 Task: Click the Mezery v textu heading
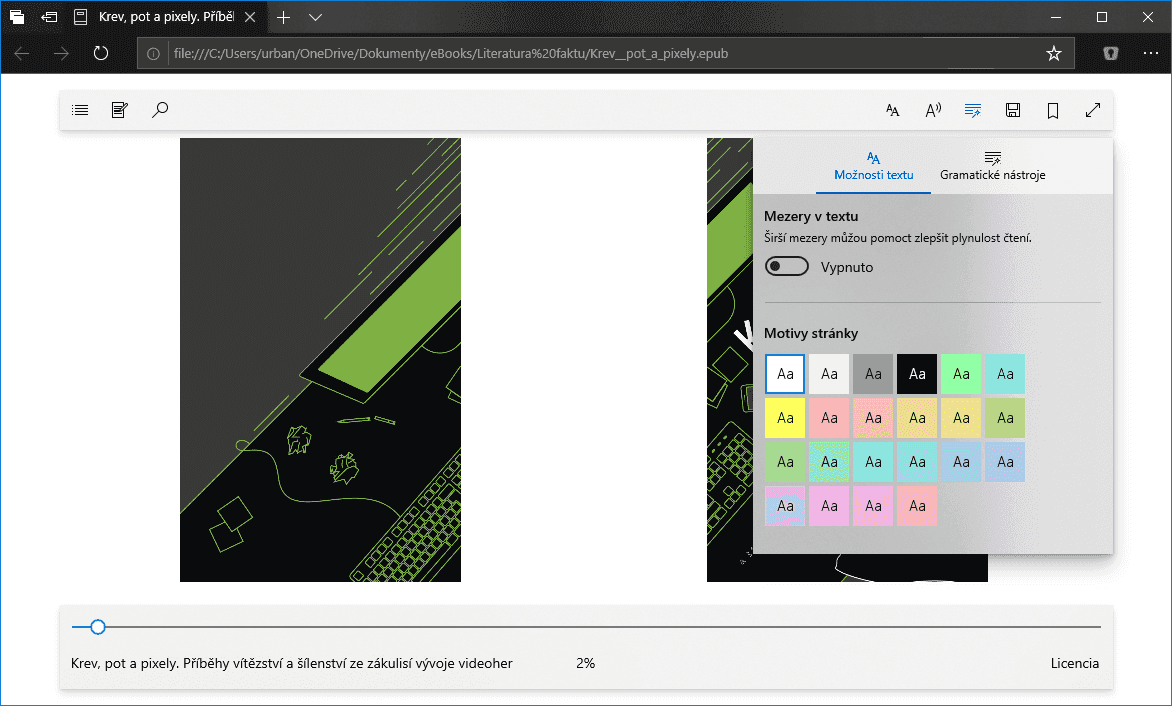tap(811, 216)
